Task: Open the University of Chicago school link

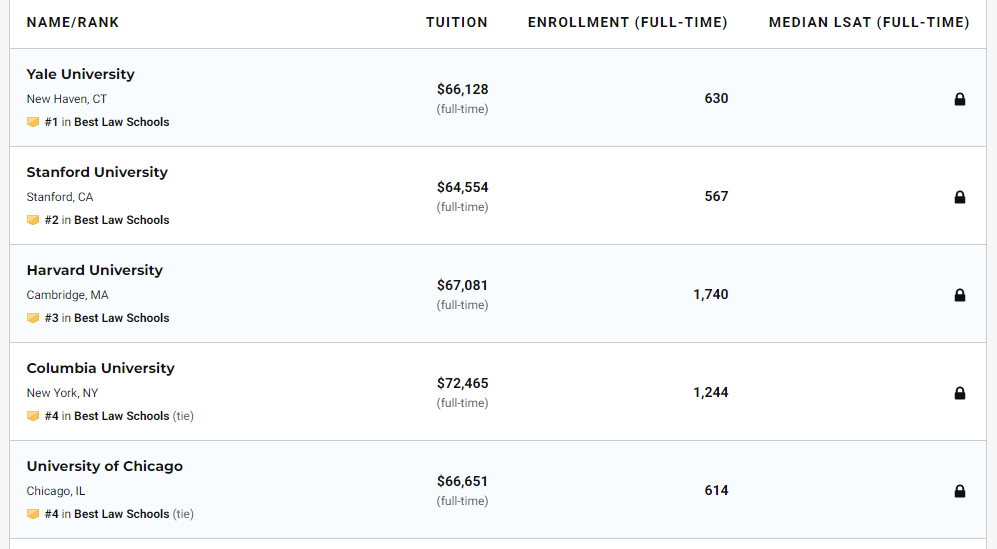Action: tap(104, 466)
